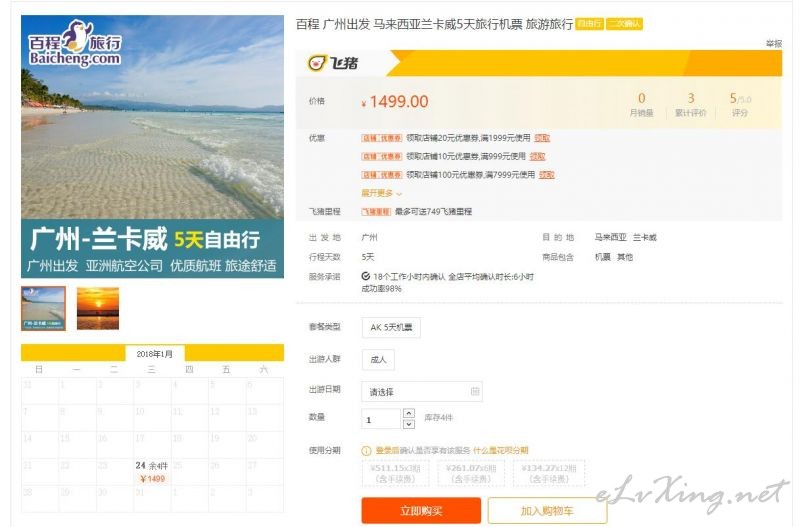This screenshot has height=527, width=800.
Task: Click 立即购买 buy now button
Action: click(421, 511)
